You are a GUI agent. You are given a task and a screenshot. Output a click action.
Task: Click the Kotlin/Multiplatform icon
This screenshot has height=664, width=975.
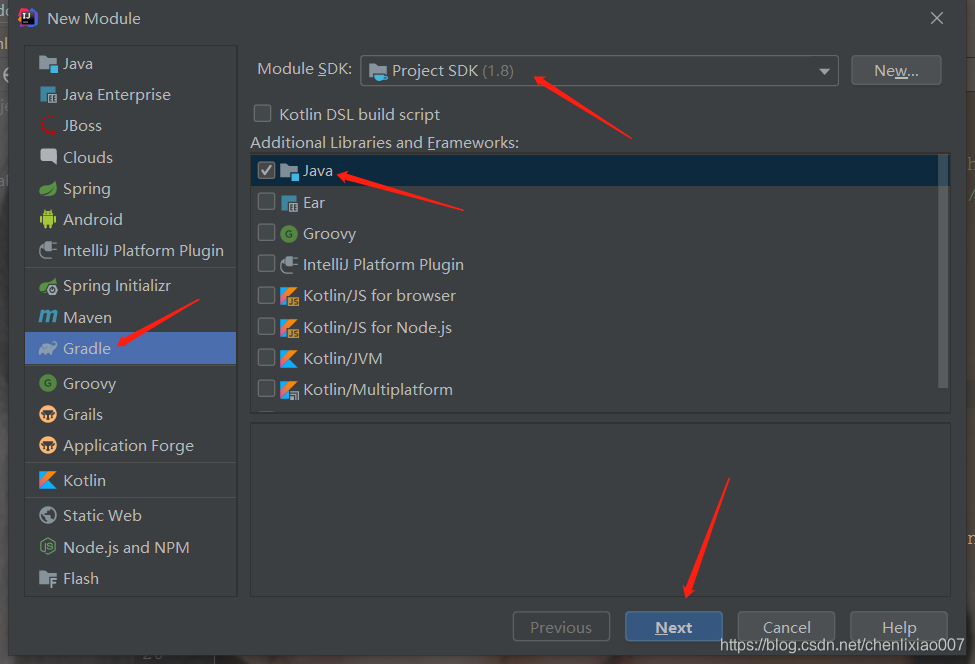pyautogui.click(x=289, y=390)
